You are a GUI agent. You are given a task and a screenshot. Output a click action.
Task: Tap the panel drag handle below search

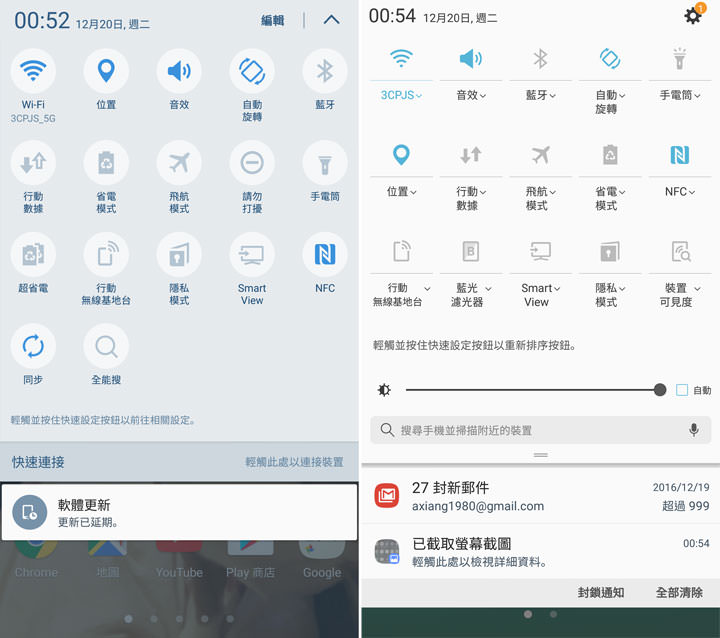[x=540, y=455]
